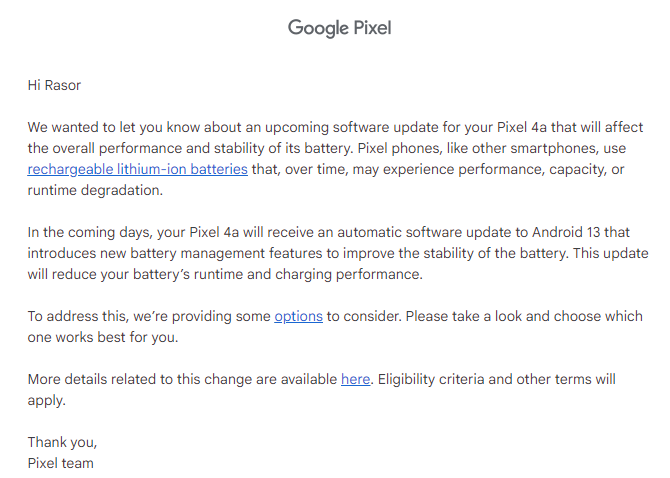Click the 'runtime degradation.' text

pos(95,190)
